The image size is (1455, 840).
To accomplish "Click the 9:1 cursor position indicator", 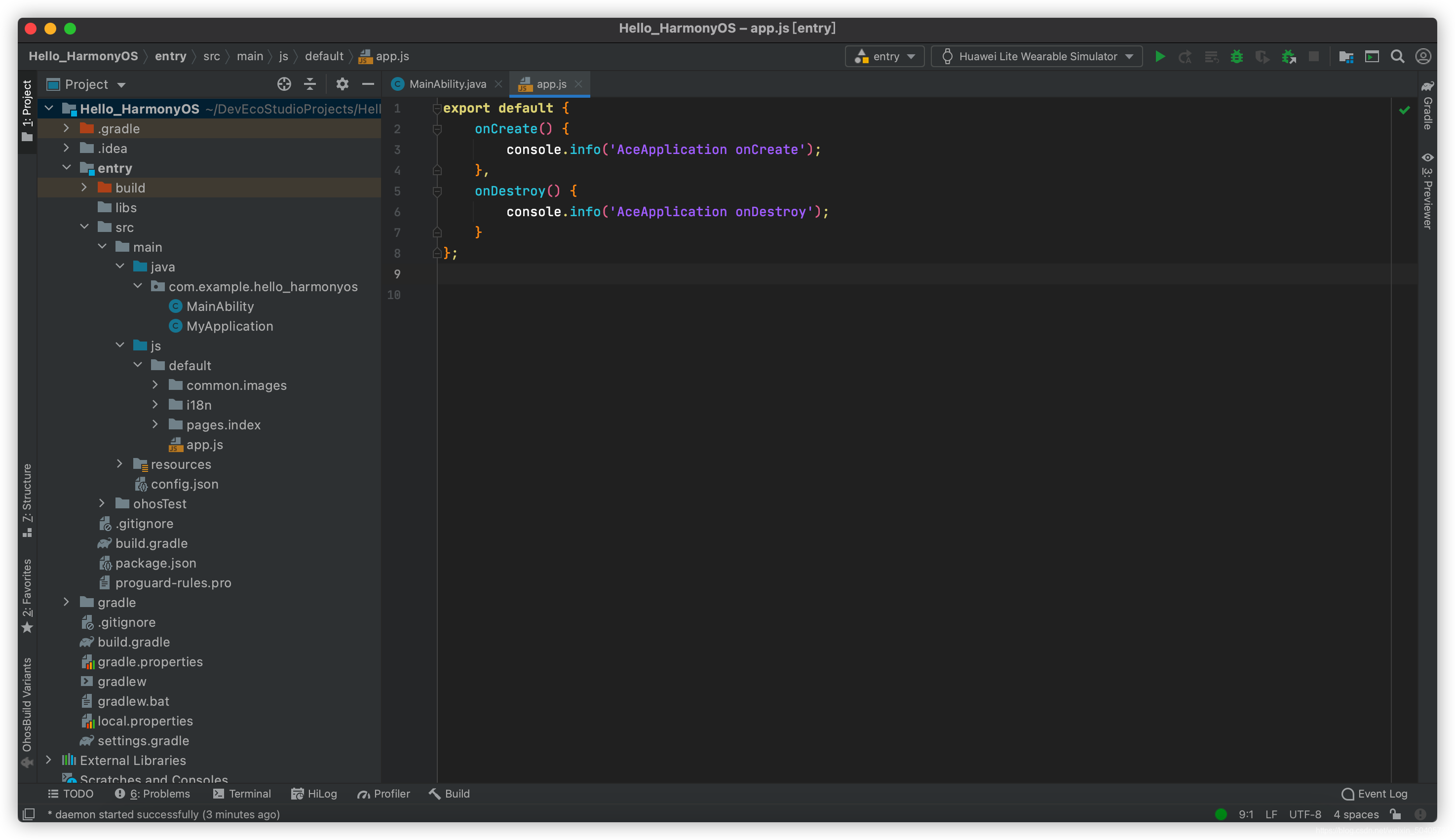I will (x=1246, y=814).
